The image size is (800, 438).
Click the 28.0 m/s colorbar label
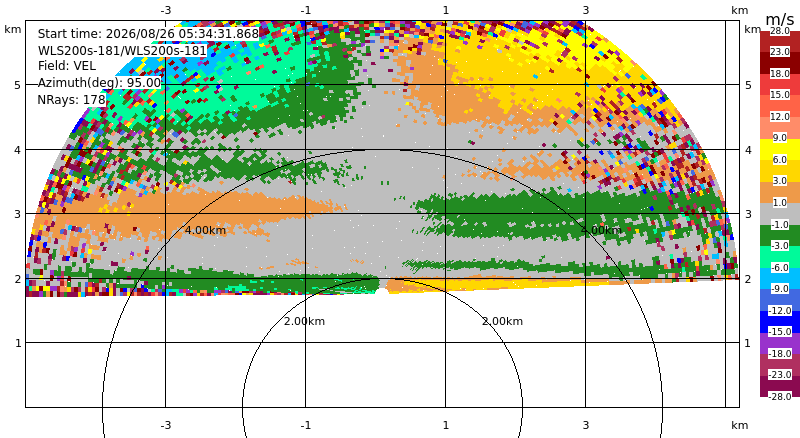click(x=780, y=31)
